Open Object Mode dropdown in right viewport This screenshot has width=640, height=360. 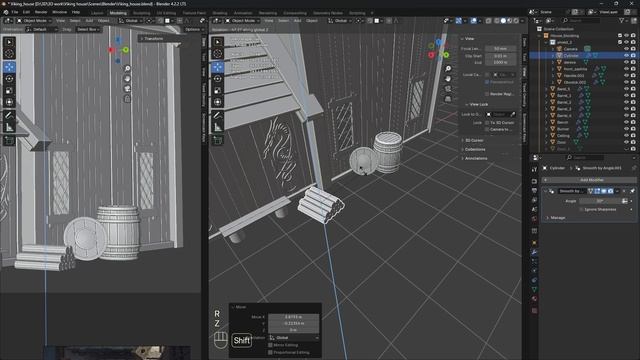[242, 20]
